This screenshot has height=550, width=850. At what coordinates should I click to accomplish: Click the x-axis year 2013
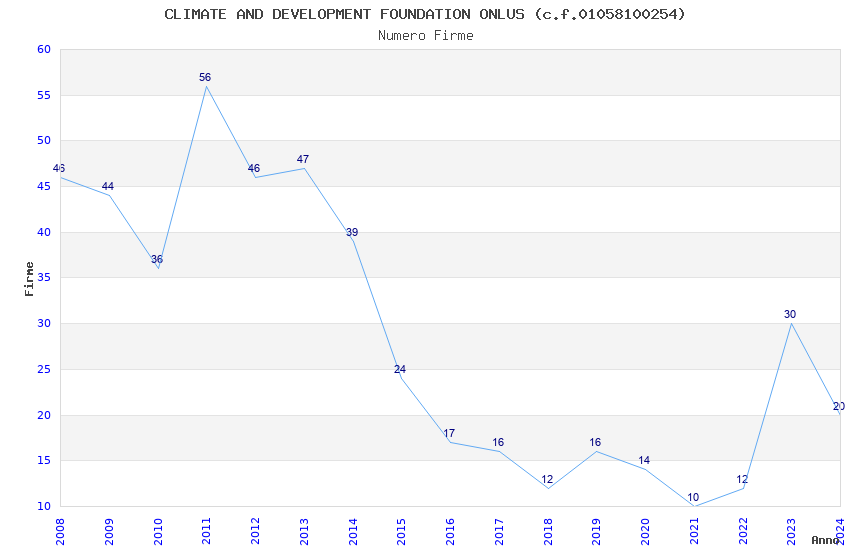click(x=304, y=531)
